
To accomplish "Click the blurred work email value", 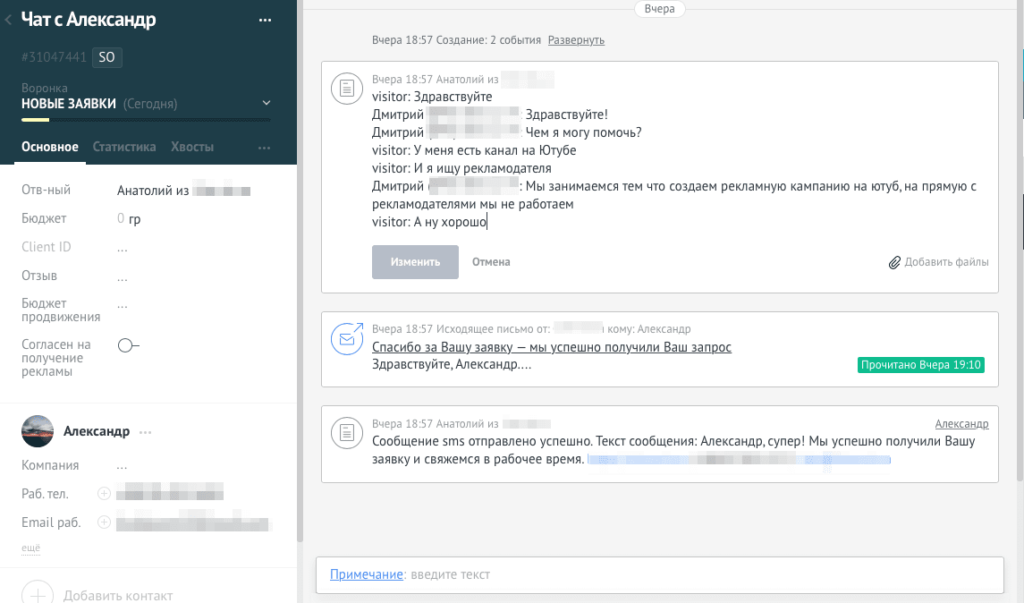I will pyautogui.click(x=193, y=524).
